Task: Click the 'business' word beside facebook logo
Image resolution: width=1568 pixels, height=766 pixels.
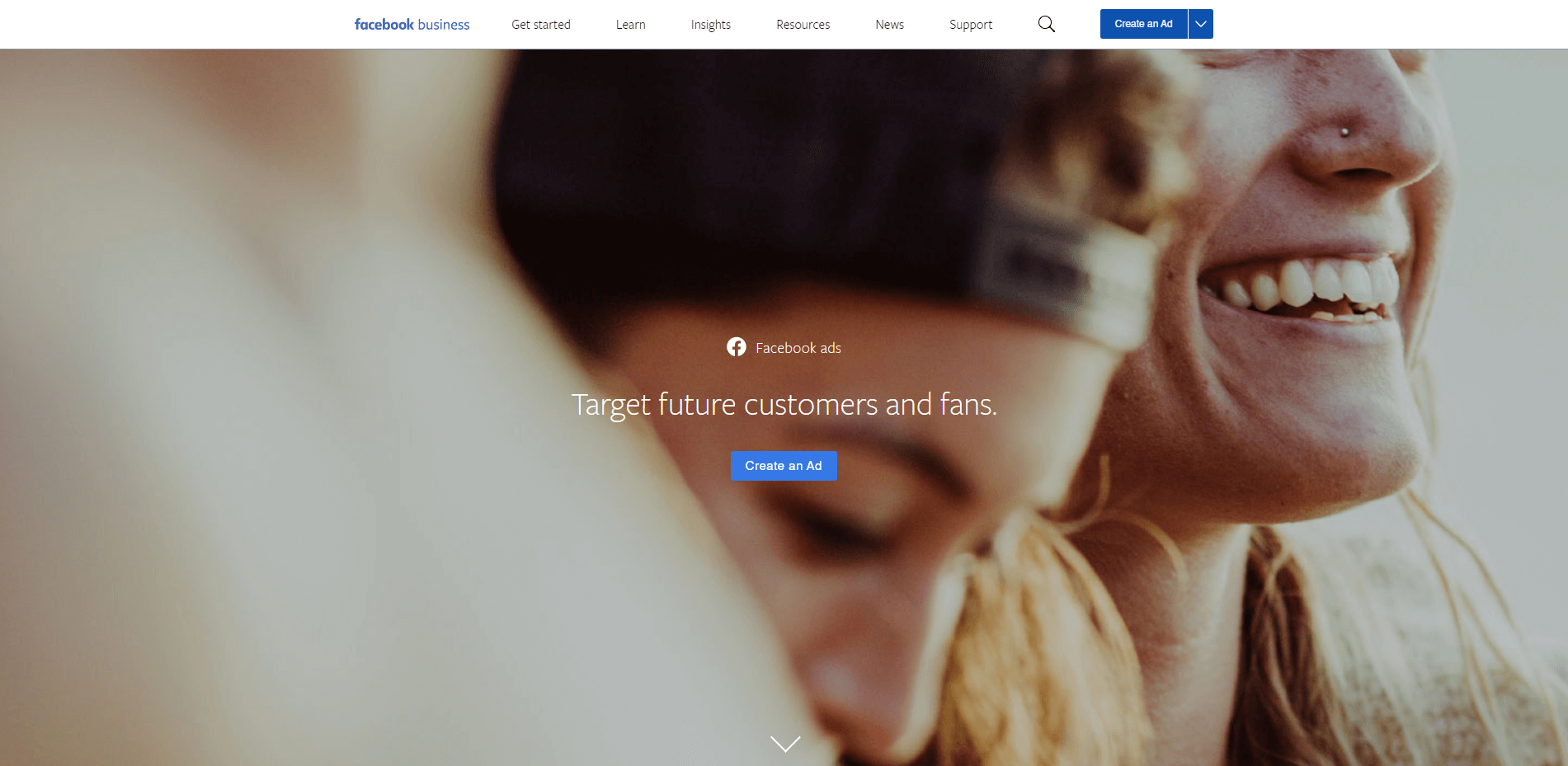Action: pyautogui.click(x=444, y=25)
